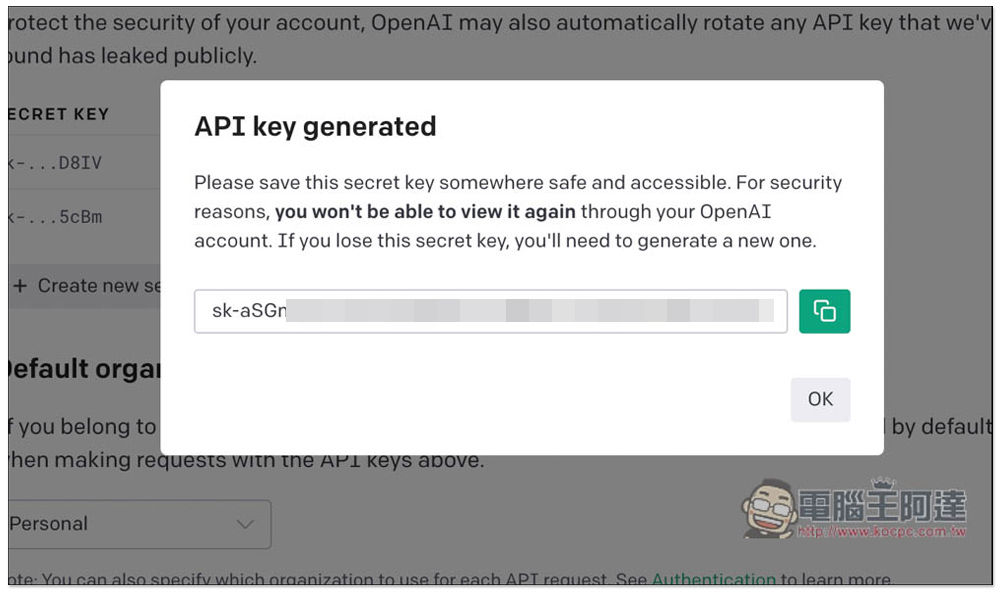The height and width of the screenshot is (592, 1000).
Task: Click the Default organization heading
Action: click(84, 369)
